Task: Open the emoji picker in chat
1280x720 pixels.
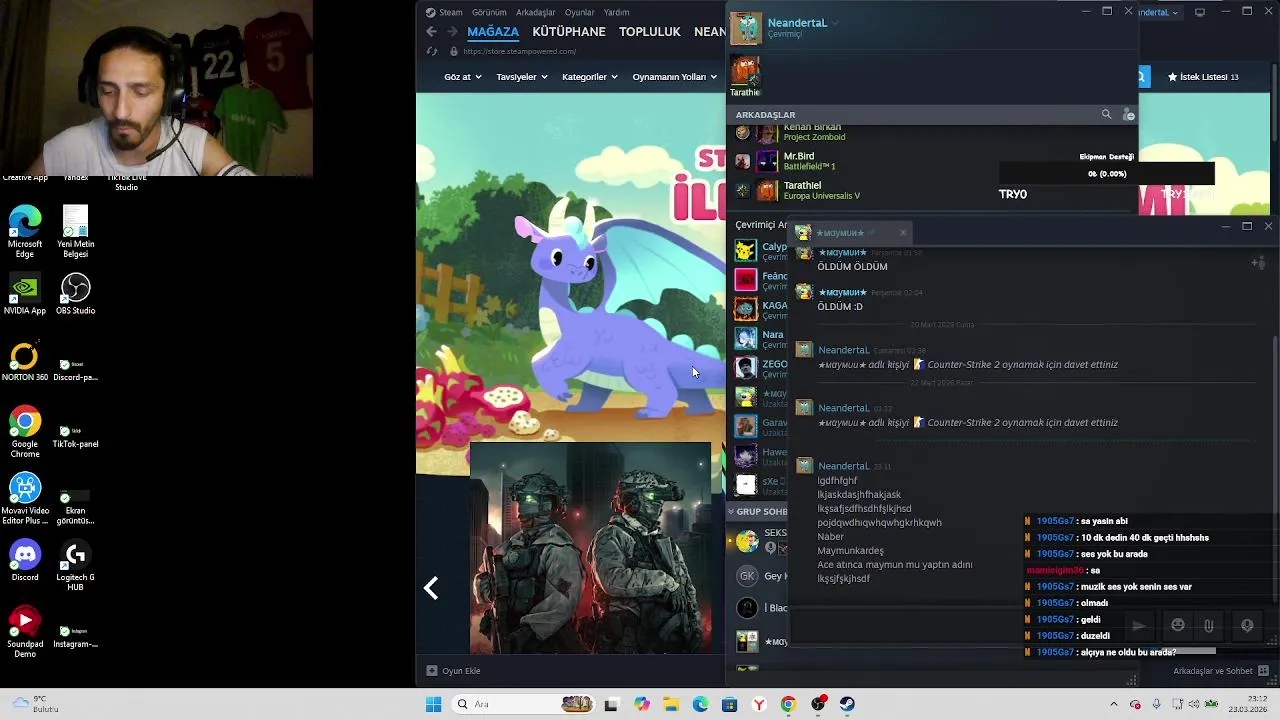Action: 1178,626
